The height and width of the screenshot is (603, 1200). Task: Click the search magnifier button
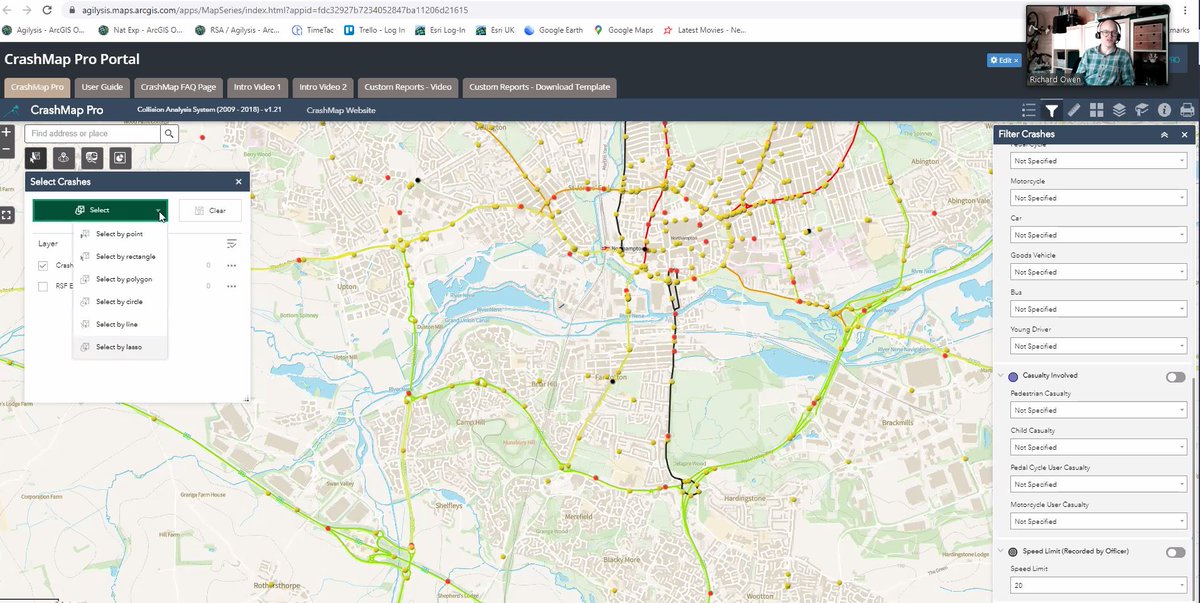coord(170,133)
